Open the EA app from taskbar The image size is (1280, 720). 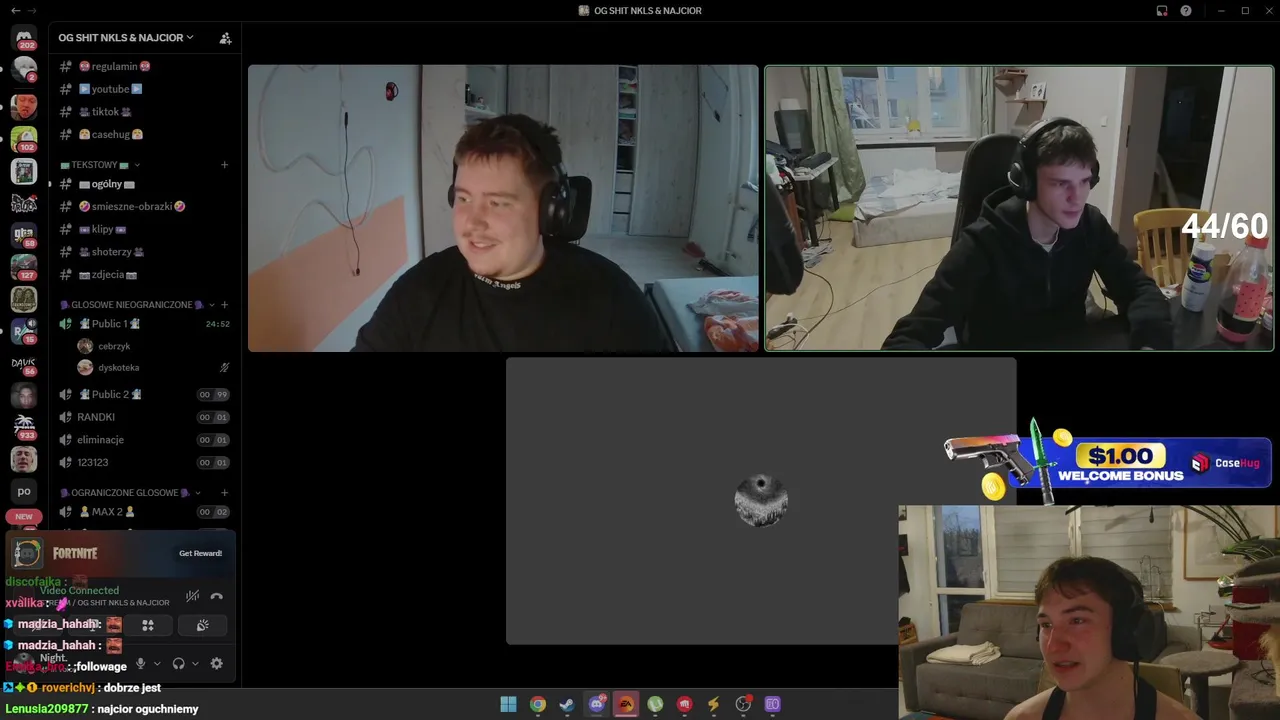[626, 704]
